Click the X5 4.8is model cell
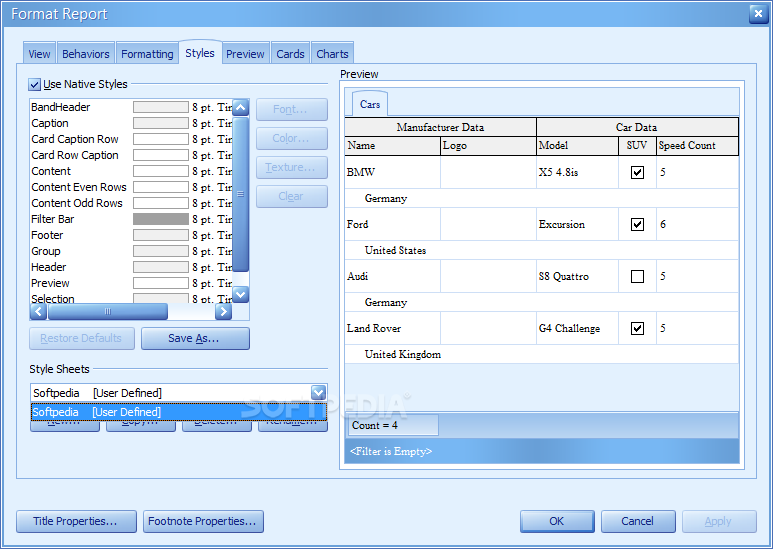773x549 pixels. (577, 172)
